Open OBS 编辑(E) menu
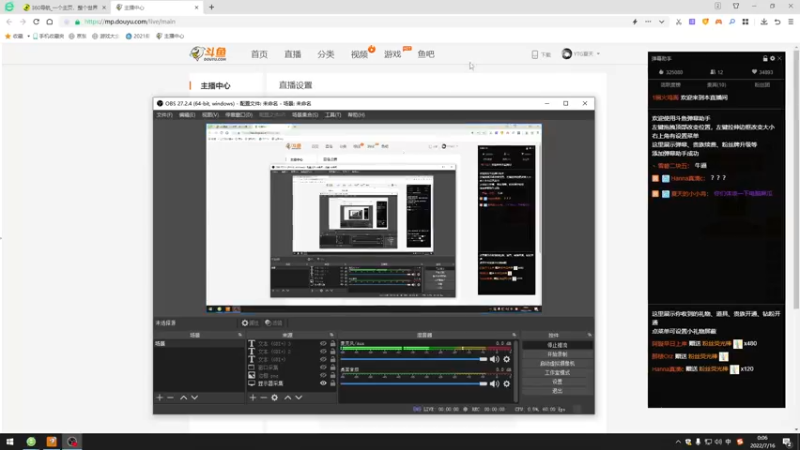Viewport: 800px width, 450px height. pyautogui.click(x=187, y=115)
